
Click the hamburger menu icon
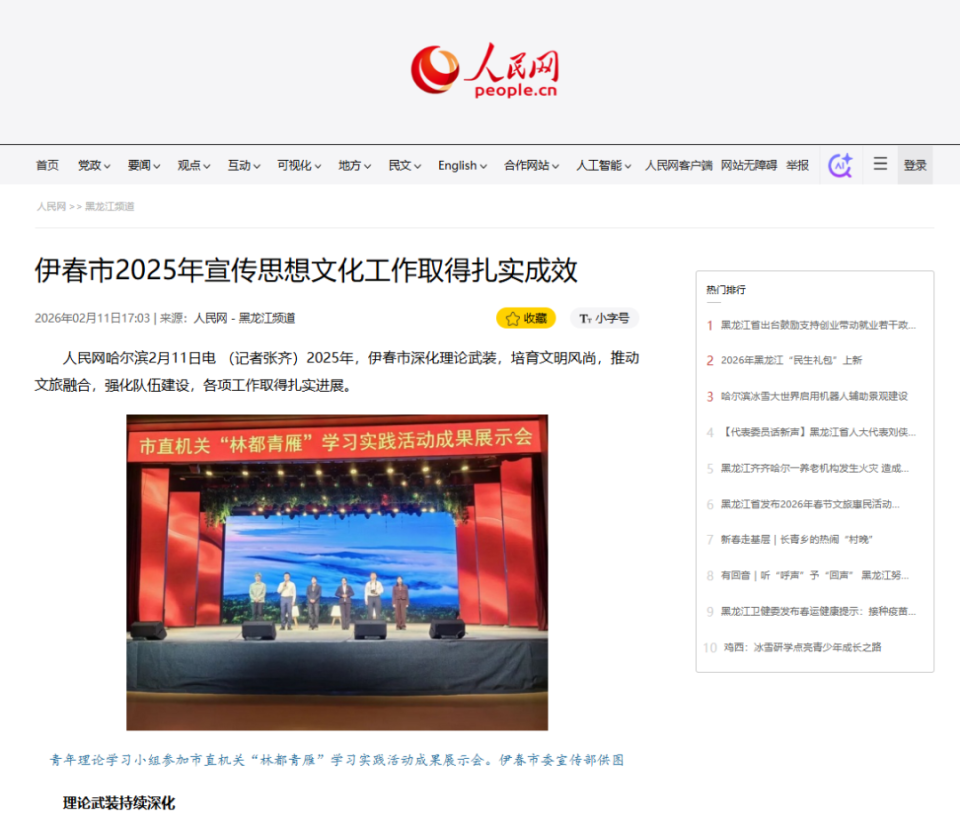click(879, 164)
